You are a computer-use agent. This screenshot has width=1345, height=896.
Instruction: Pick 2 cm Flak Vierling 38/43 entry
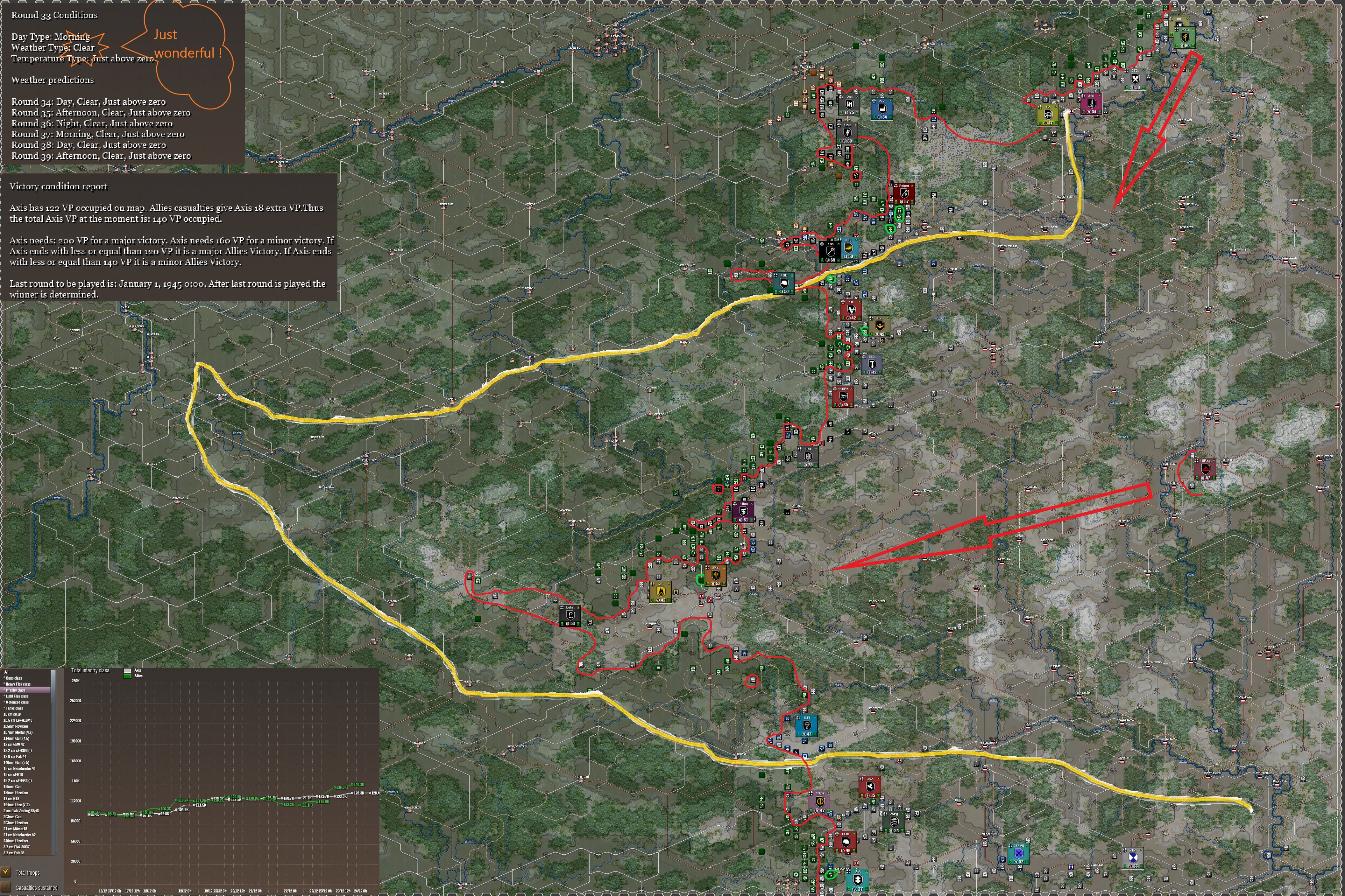(26, 810)
